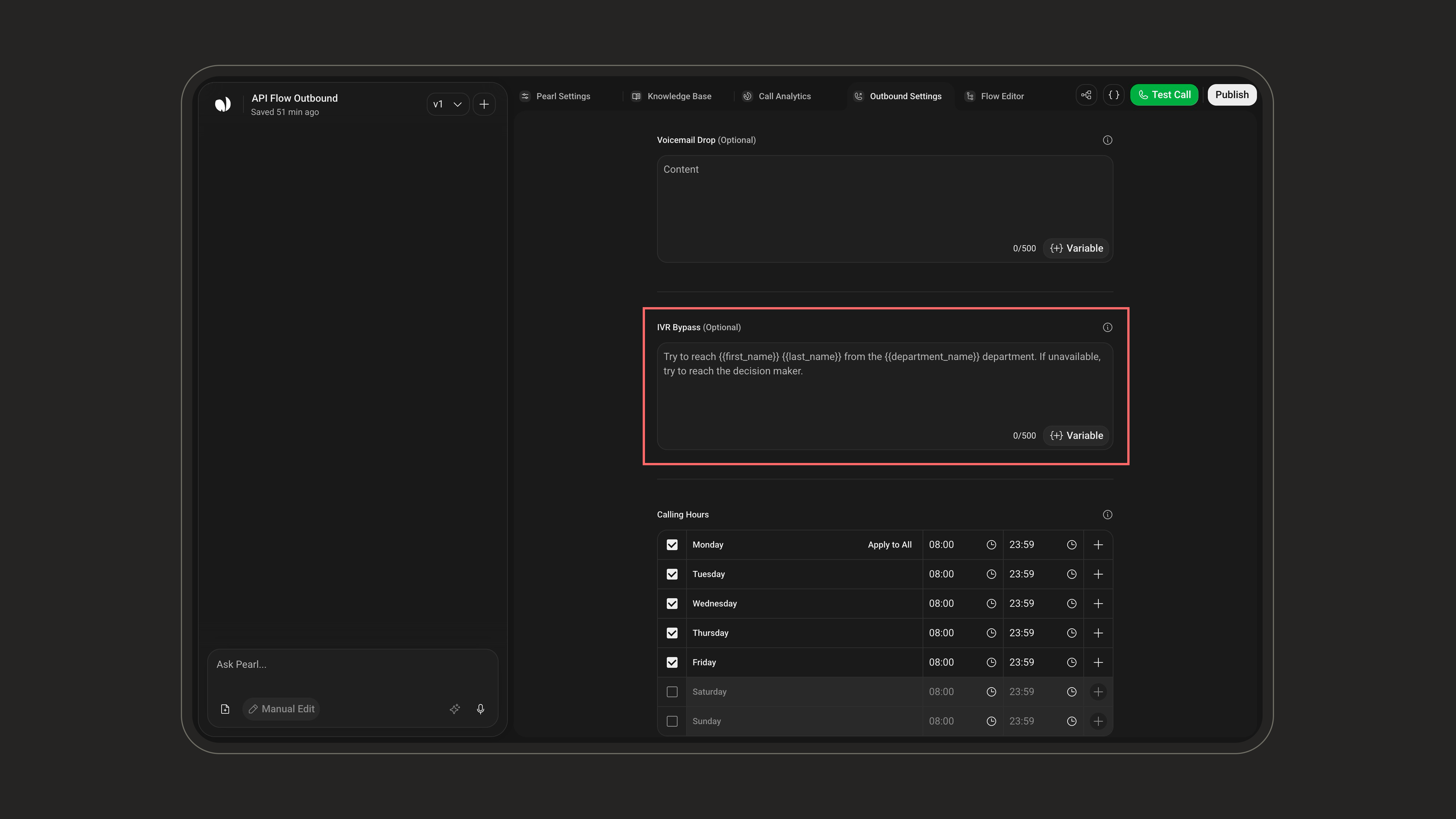Click the share/integrations node icon
This screenshot has width=1456, height=819.
[x=1086, y=95]
